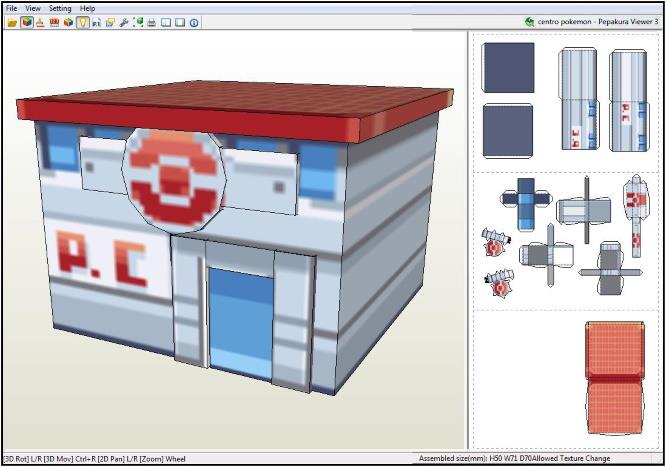Switch to split two-pane layout icon
The image size is (666, 467).
tap(166, 23)
